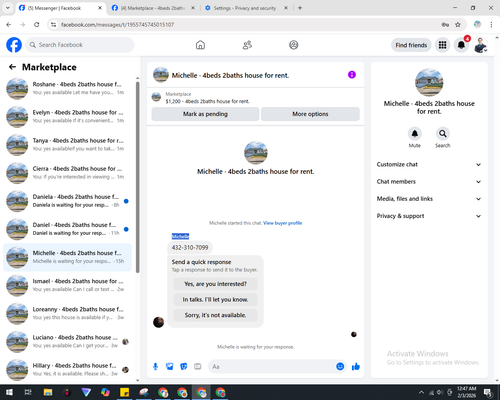Screen dimensions: 500x400
Task: Attach a file with the image icon
Action: coord(170,367)
